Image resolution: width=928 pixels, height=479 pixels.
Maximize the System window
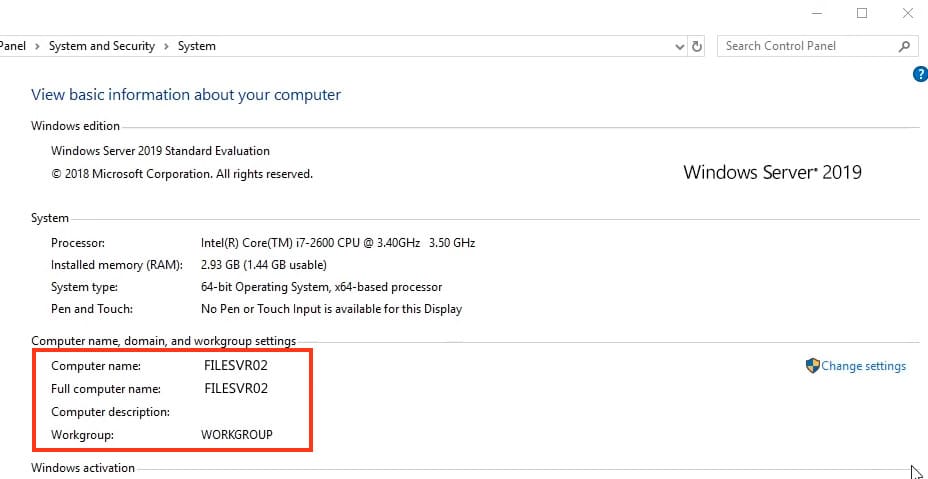click(862, 13)
